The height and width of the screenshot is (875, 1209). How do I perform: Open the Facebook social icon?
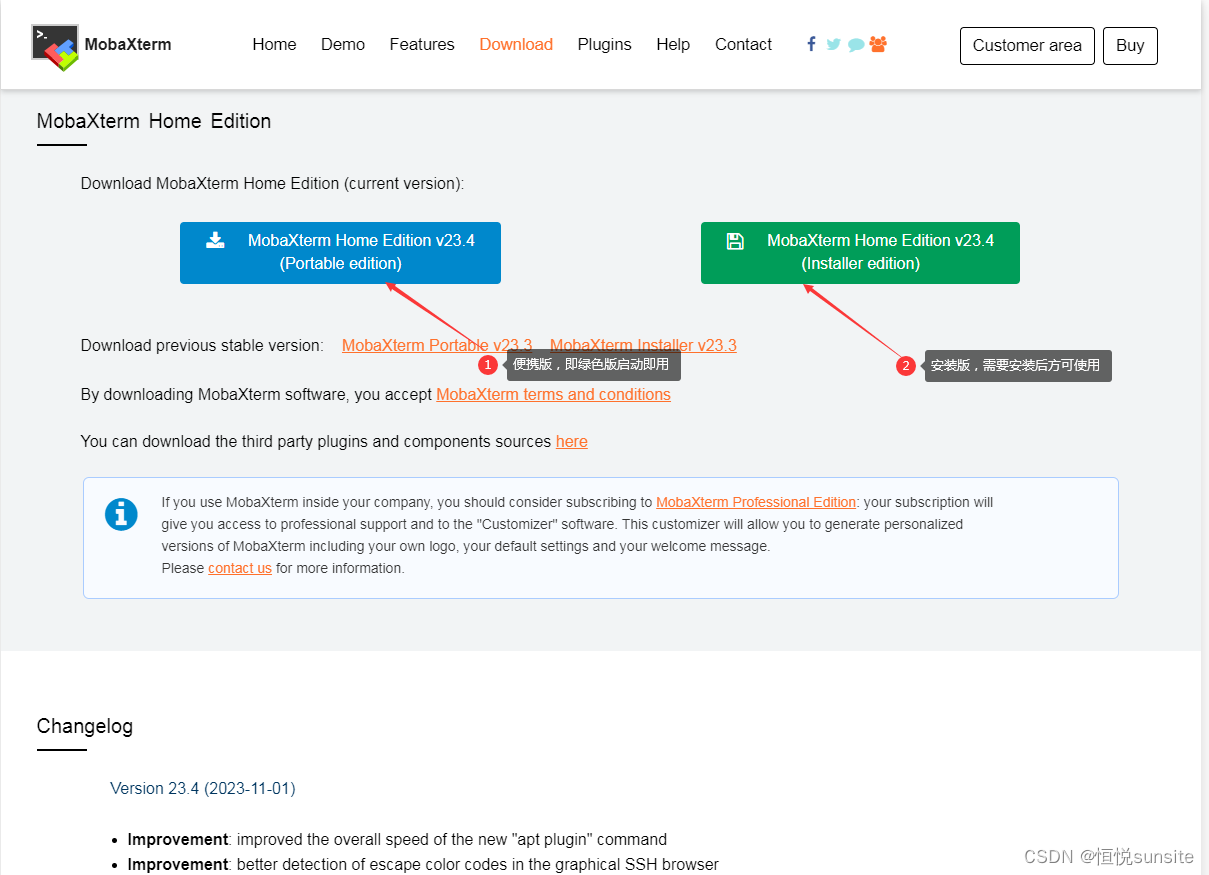pyautogui.click(x=811, y=44)
